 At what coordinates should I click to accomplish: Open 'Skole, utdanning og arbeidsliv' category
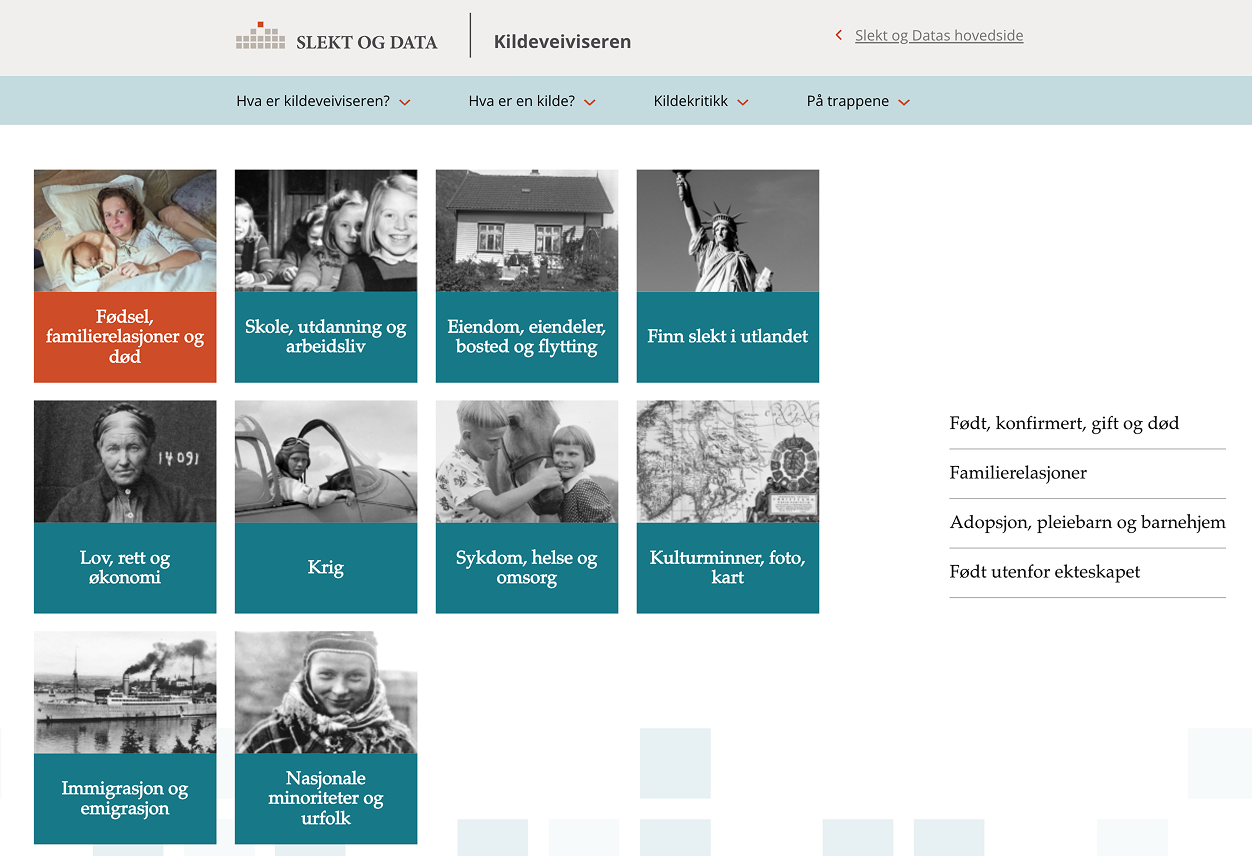326,337
